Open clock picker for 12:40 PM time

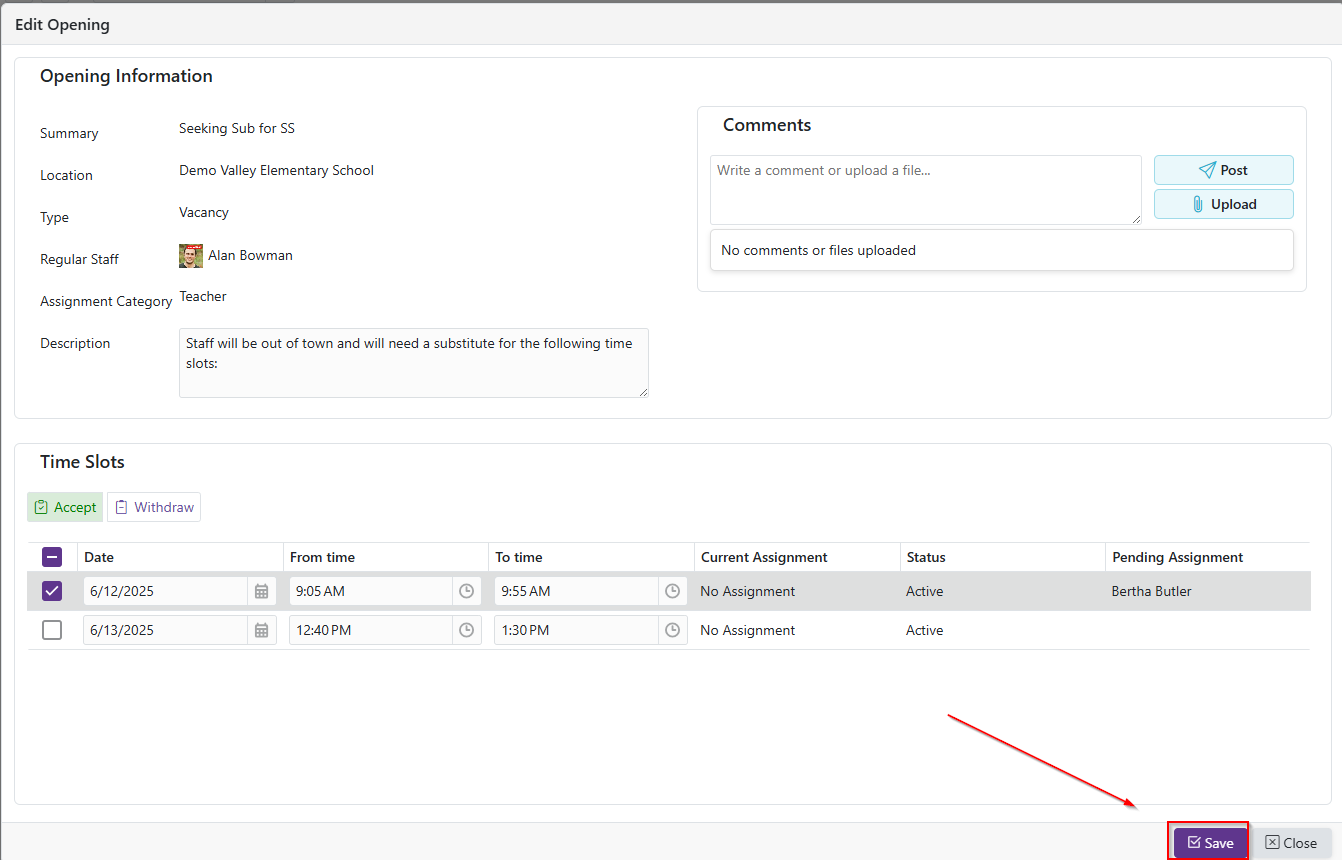[x=466, y=630]
